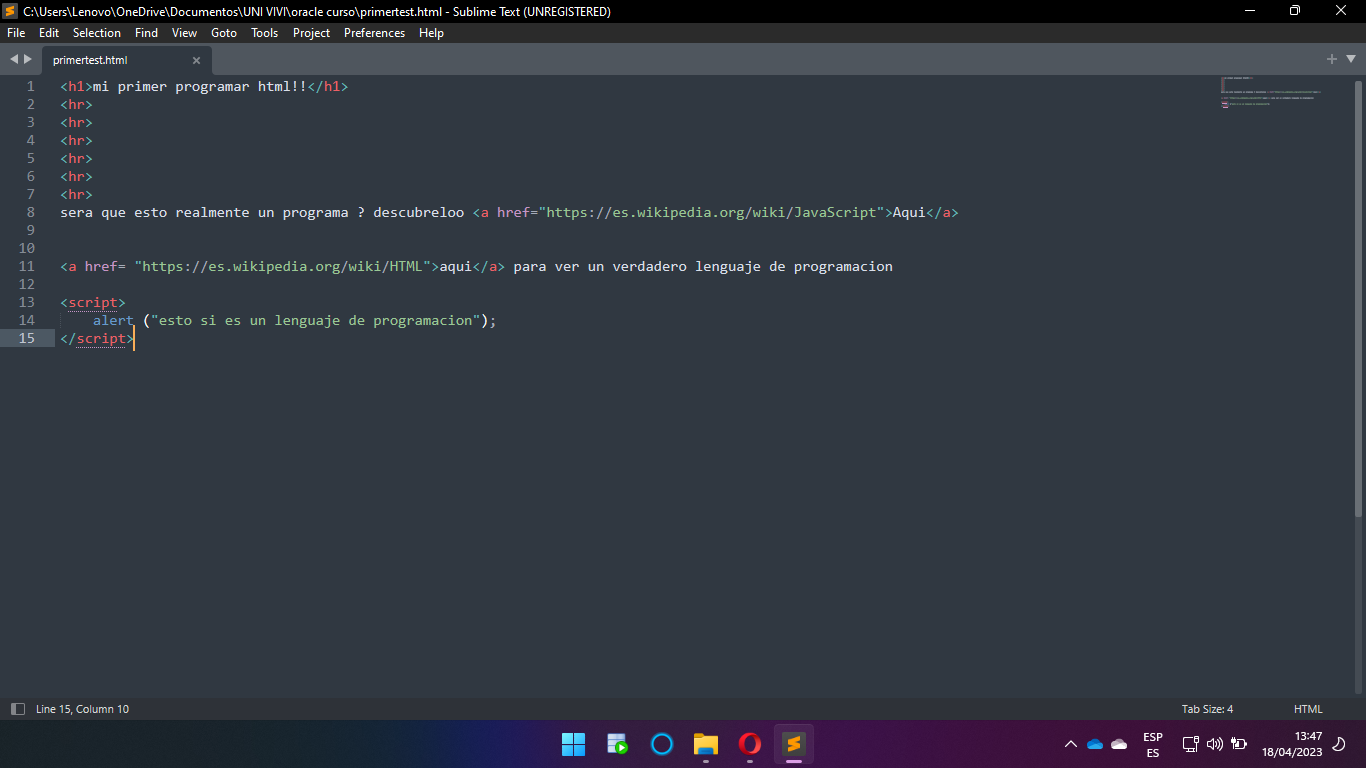Change HTML syntax in status bar
This screenshot has width=1366, height=768.
pyautogui.click(x=1308, y=709)
